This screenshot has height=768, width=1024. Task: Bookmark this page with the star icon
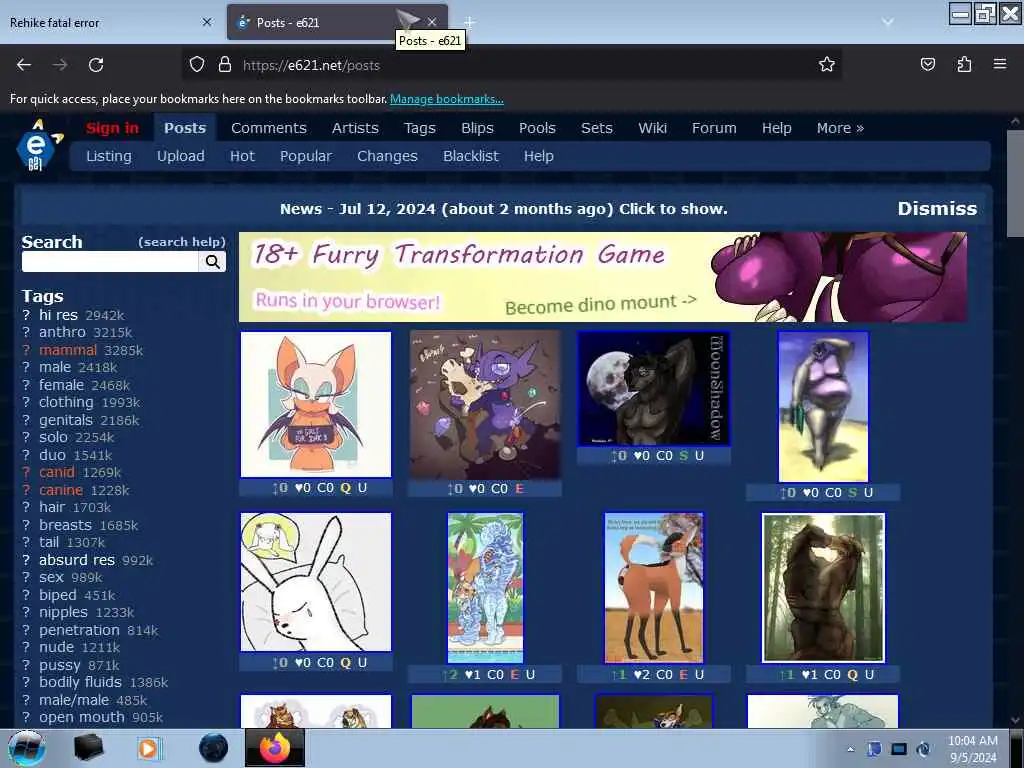[827, 64]
